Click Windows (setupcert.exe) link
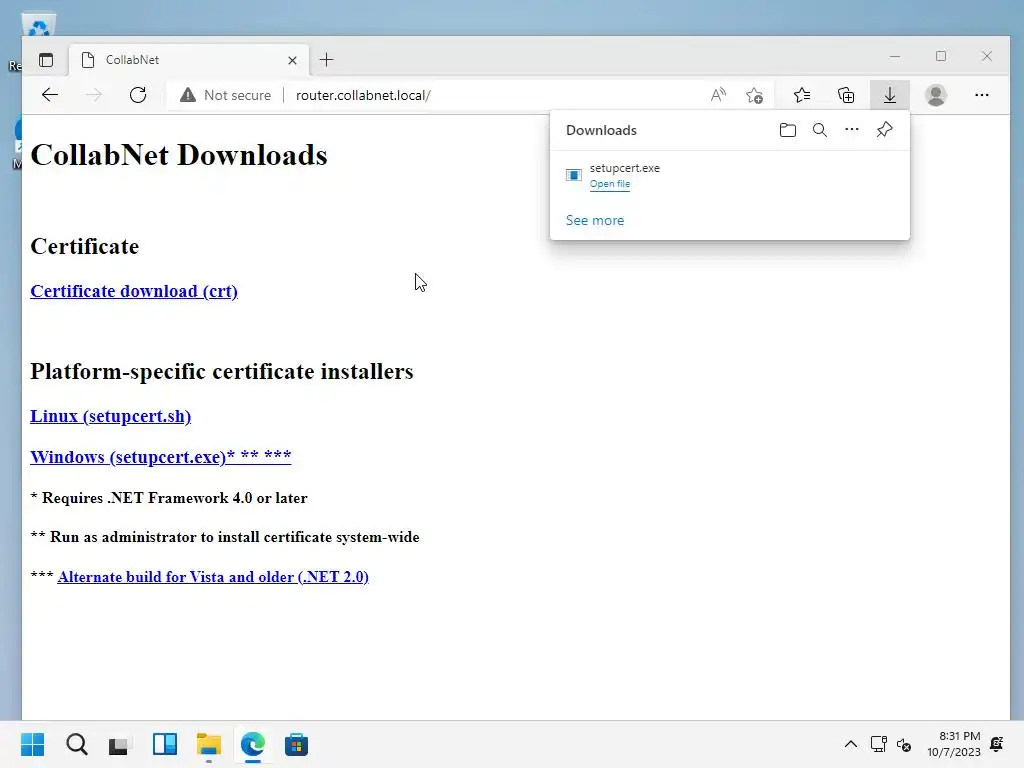This screenshot has height=768, width=1024. 161,456
